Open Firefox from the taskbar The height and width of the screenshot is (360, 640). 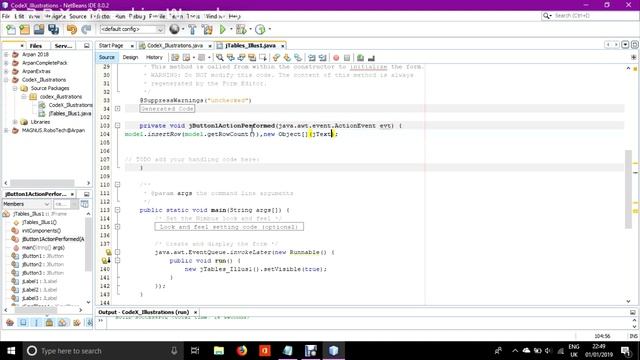tap(242, 351)
